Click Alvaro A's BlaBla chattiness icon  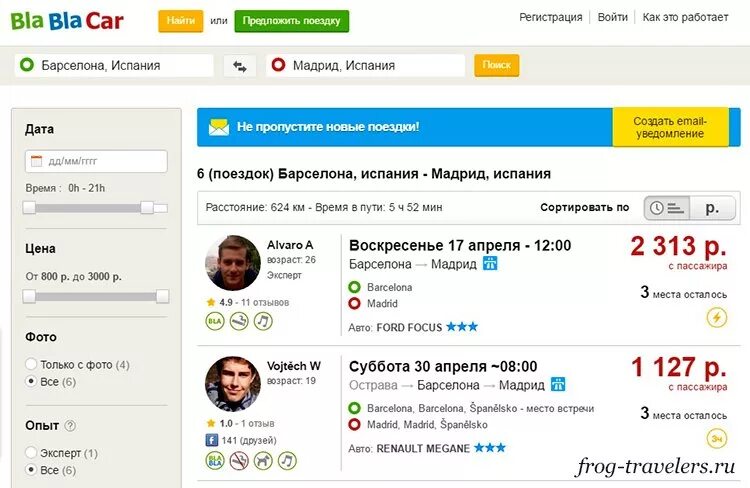pos(215,321)
